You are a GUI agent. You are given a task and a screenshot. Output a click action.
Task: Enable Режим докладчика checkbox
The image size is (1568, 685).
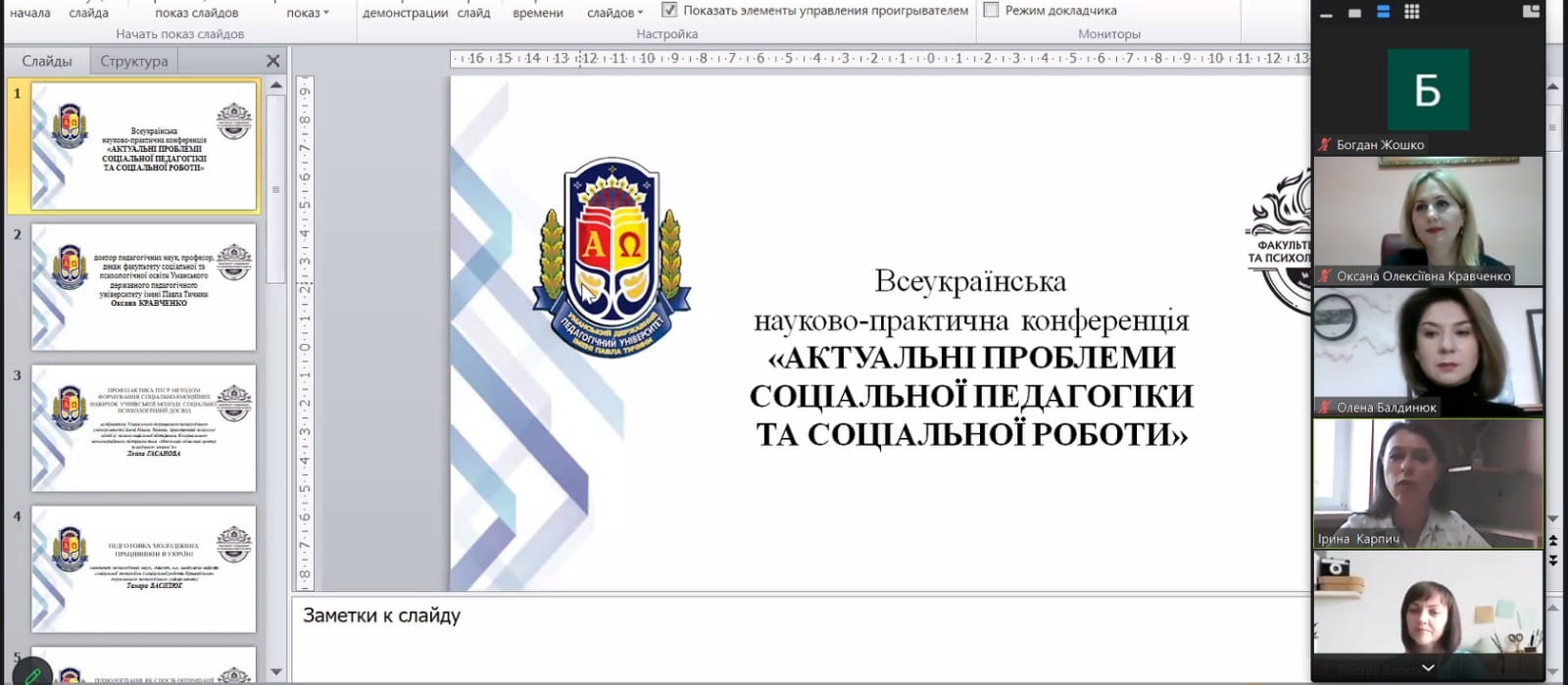click(x=991, y=10)
